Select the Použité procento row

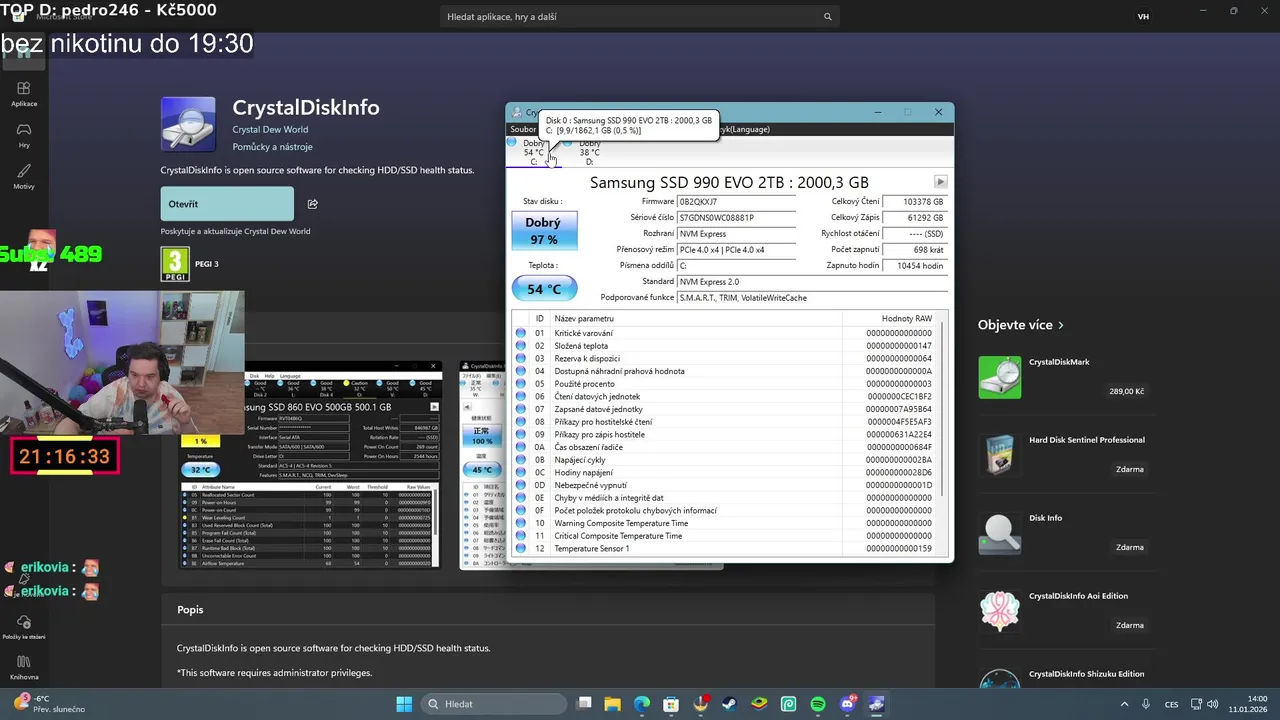723,384
